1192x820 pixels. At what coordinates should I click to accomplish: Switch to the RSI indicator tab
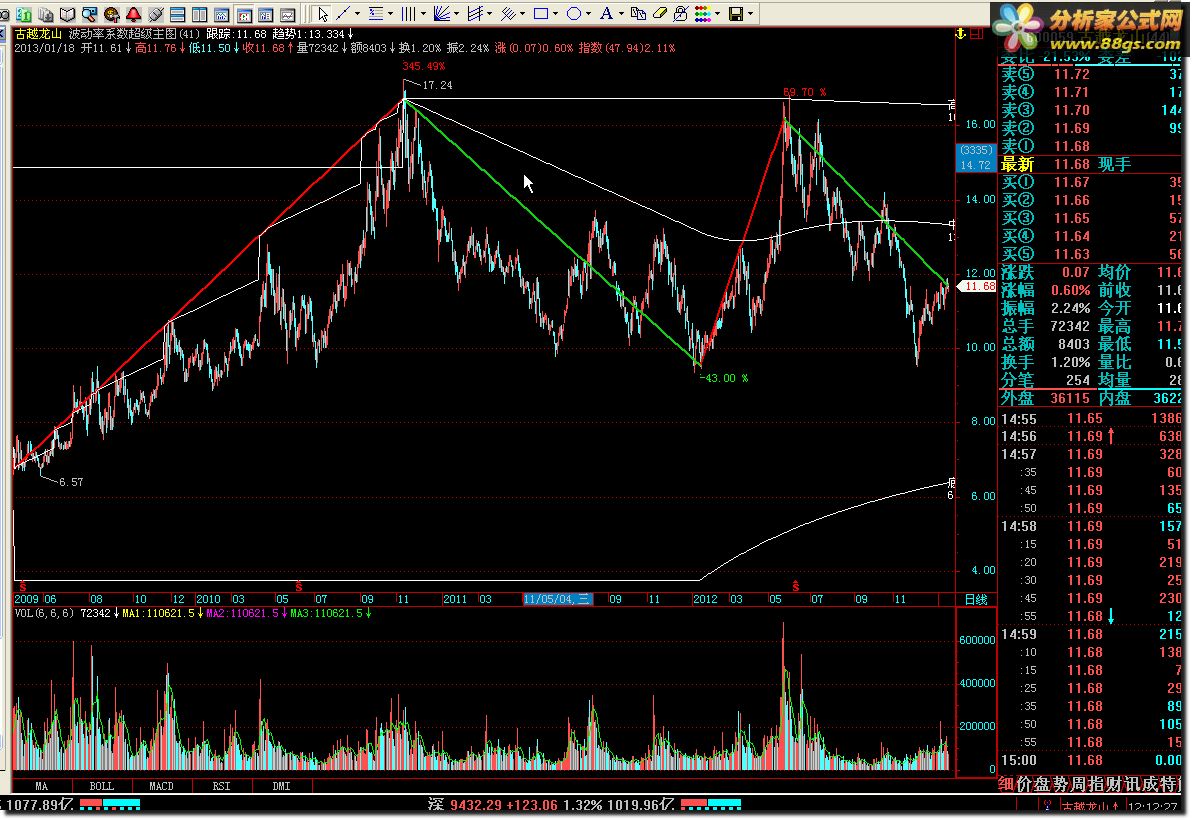[221, 787]
